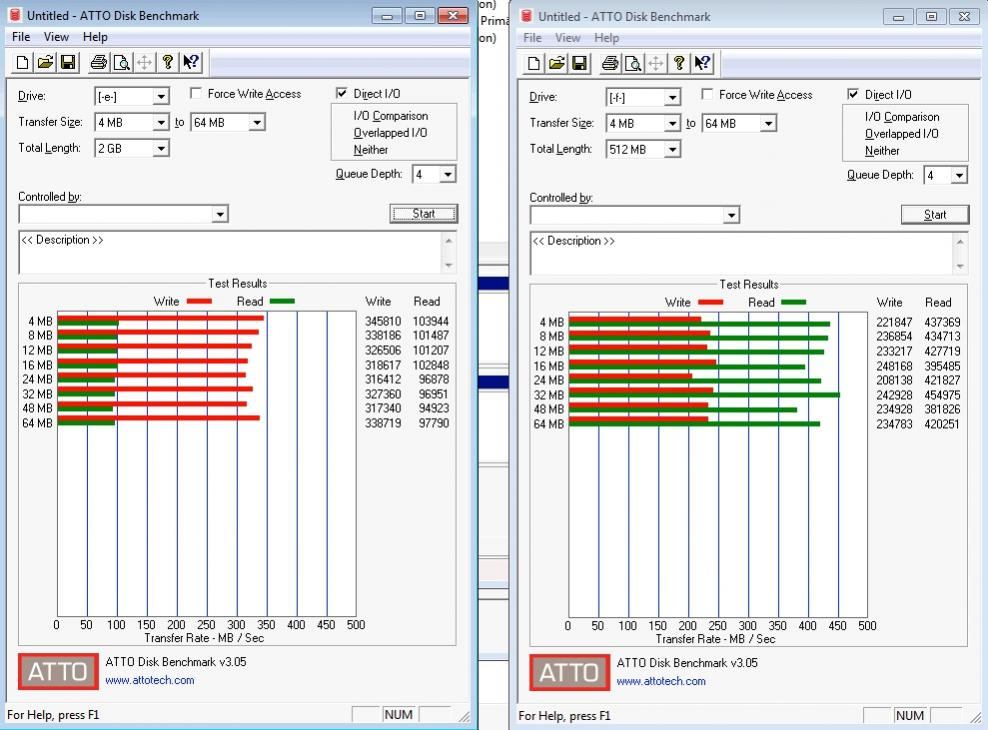Uncheck Direct I/O in right window
This screenshot has height=730, width=988.
853,94
